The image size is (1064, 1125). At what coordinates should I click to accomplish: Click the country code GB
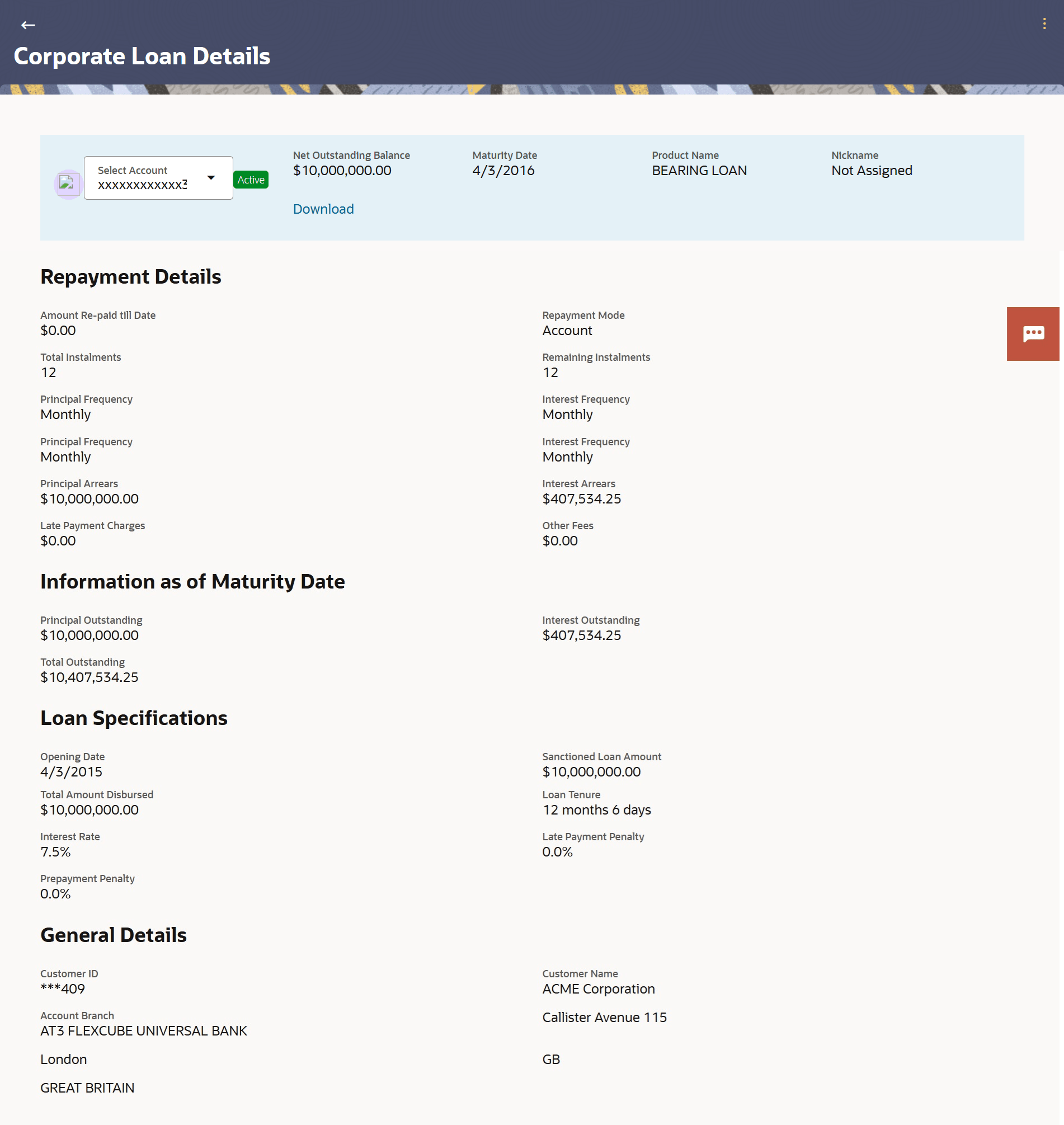pos(551,1060)
